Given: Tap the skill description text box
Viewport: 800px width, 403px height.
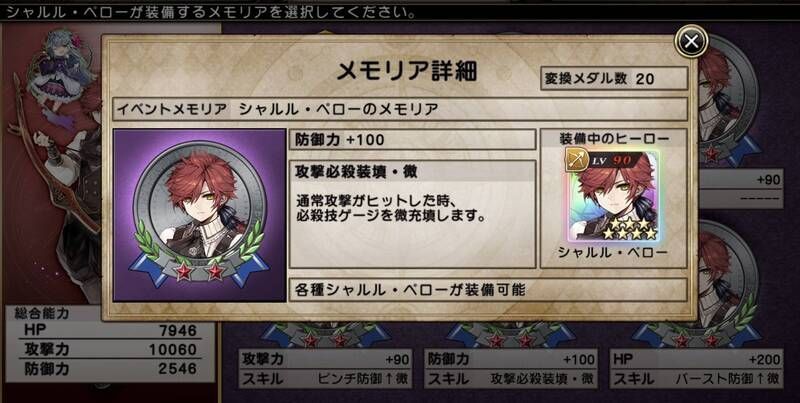Looking at the screenshot, I should (x=412, y=215).
